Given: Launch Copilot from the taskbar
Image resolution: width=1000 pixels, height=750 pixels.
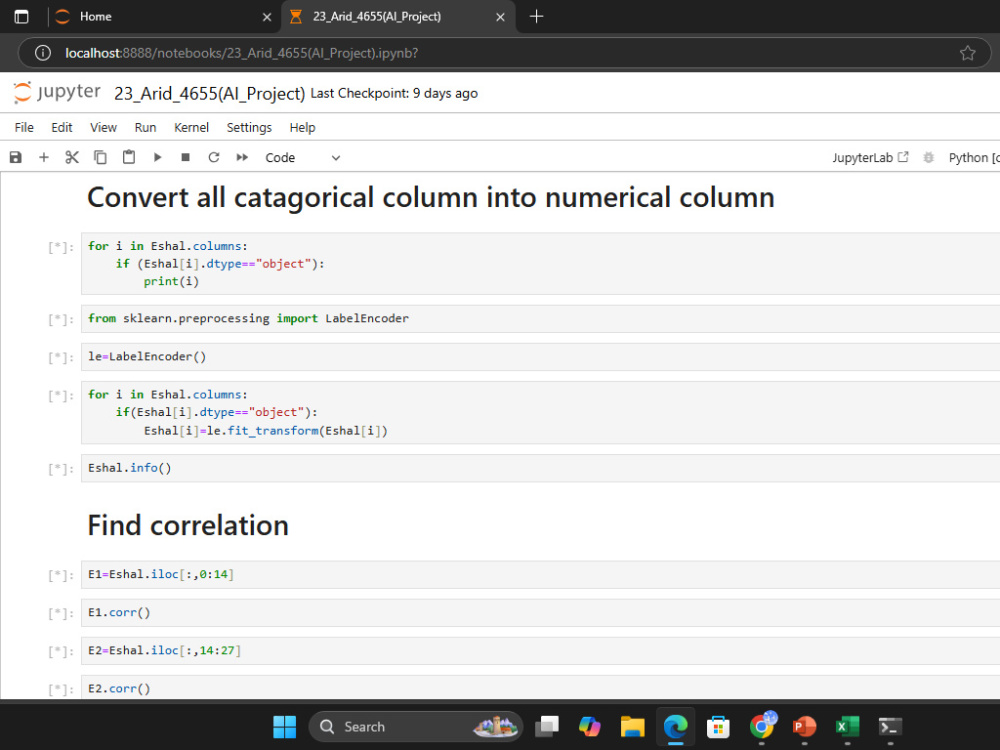Looking at the screenshot, I should pyautogui.click(x=589, y=726).
